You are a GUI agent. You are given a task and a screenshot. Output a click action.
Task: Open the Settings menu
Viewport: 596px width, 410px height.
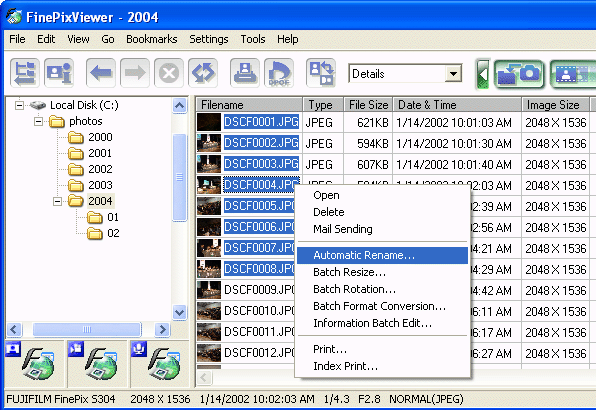[x=209, y=39]
